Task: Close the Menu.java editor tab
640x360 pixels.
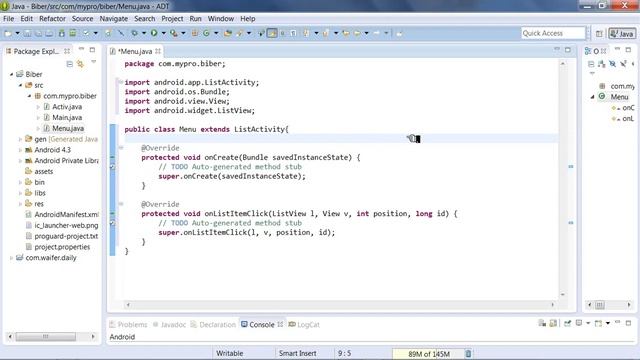Action: click(158, 51)
